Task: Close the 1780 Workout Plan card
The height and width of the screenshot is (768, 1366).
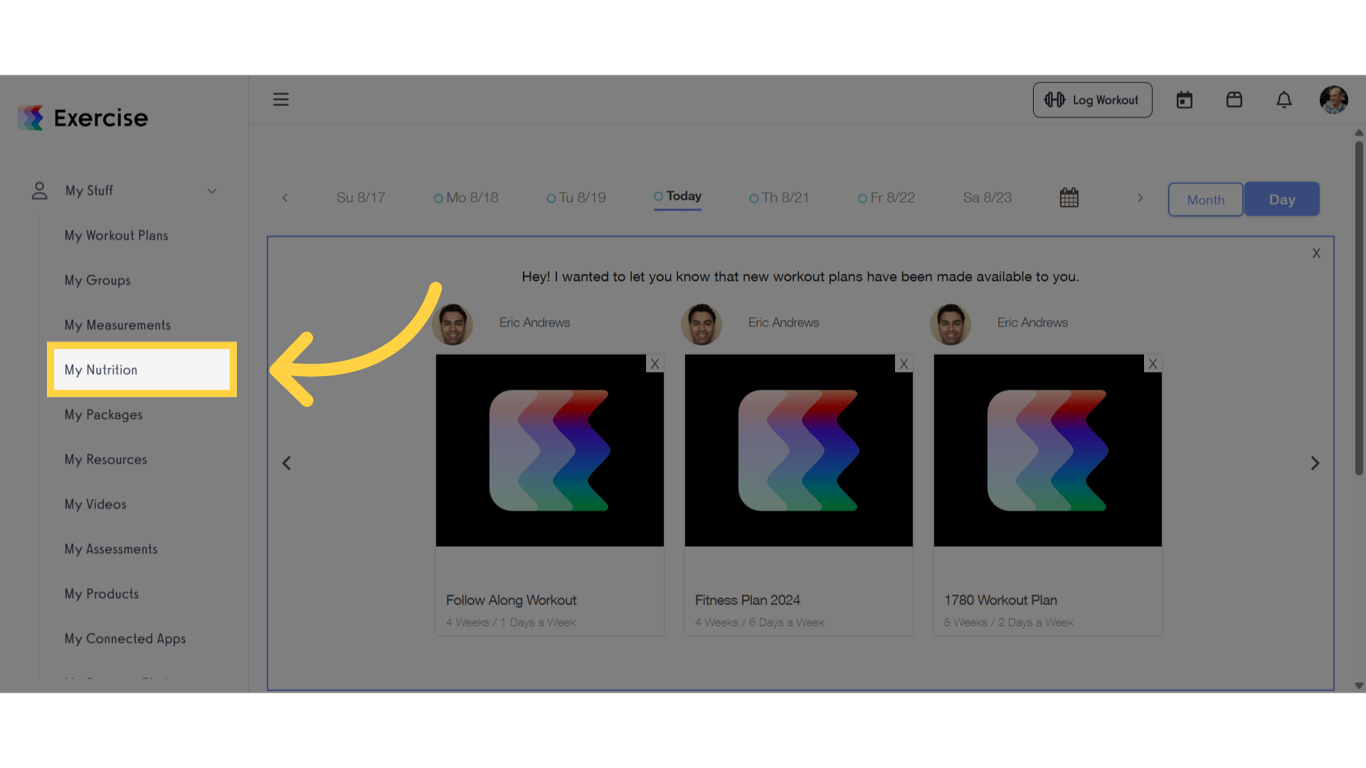Action: click(x=1153, y=364)
